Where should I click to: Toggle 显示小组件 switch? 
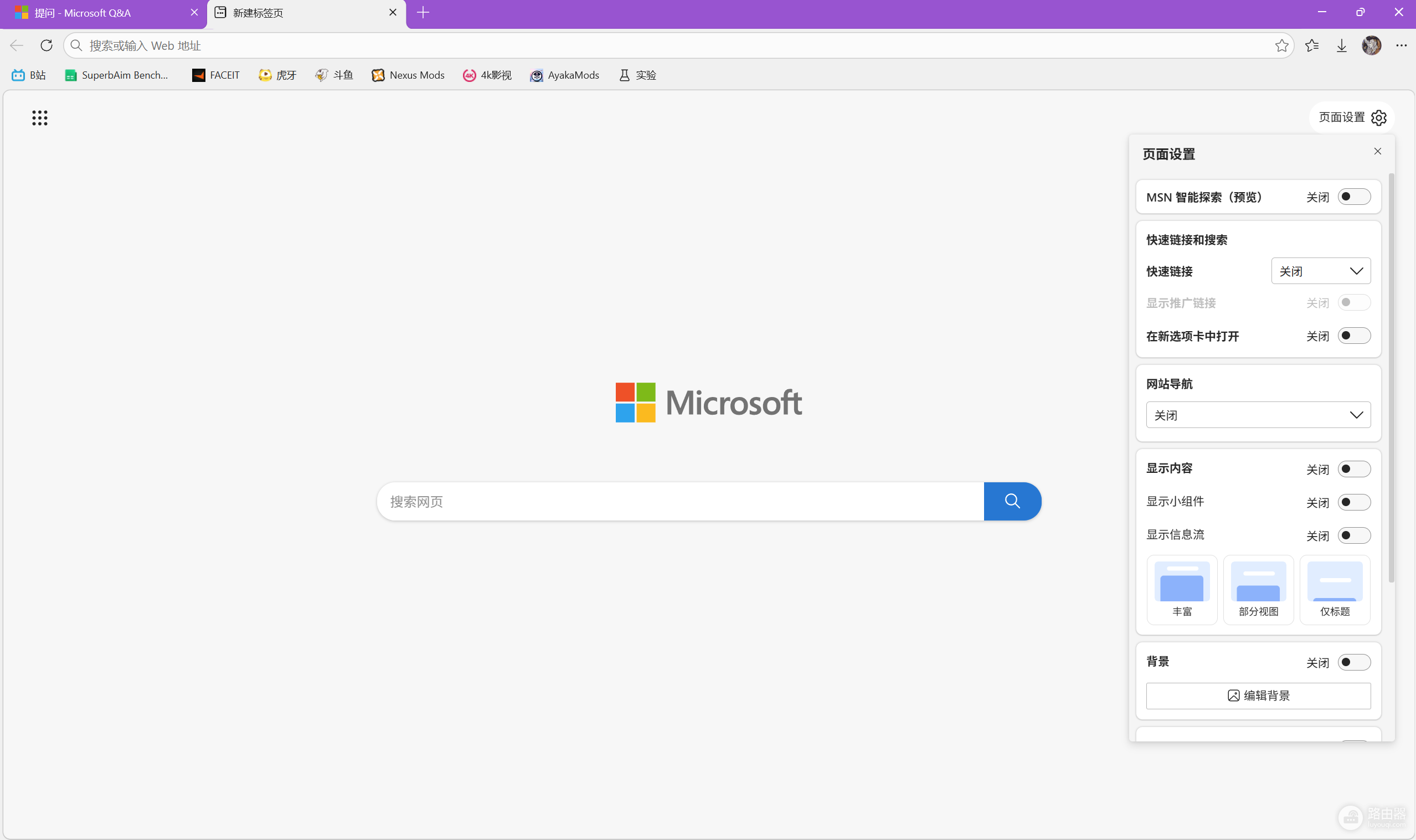pos(1354,502)
